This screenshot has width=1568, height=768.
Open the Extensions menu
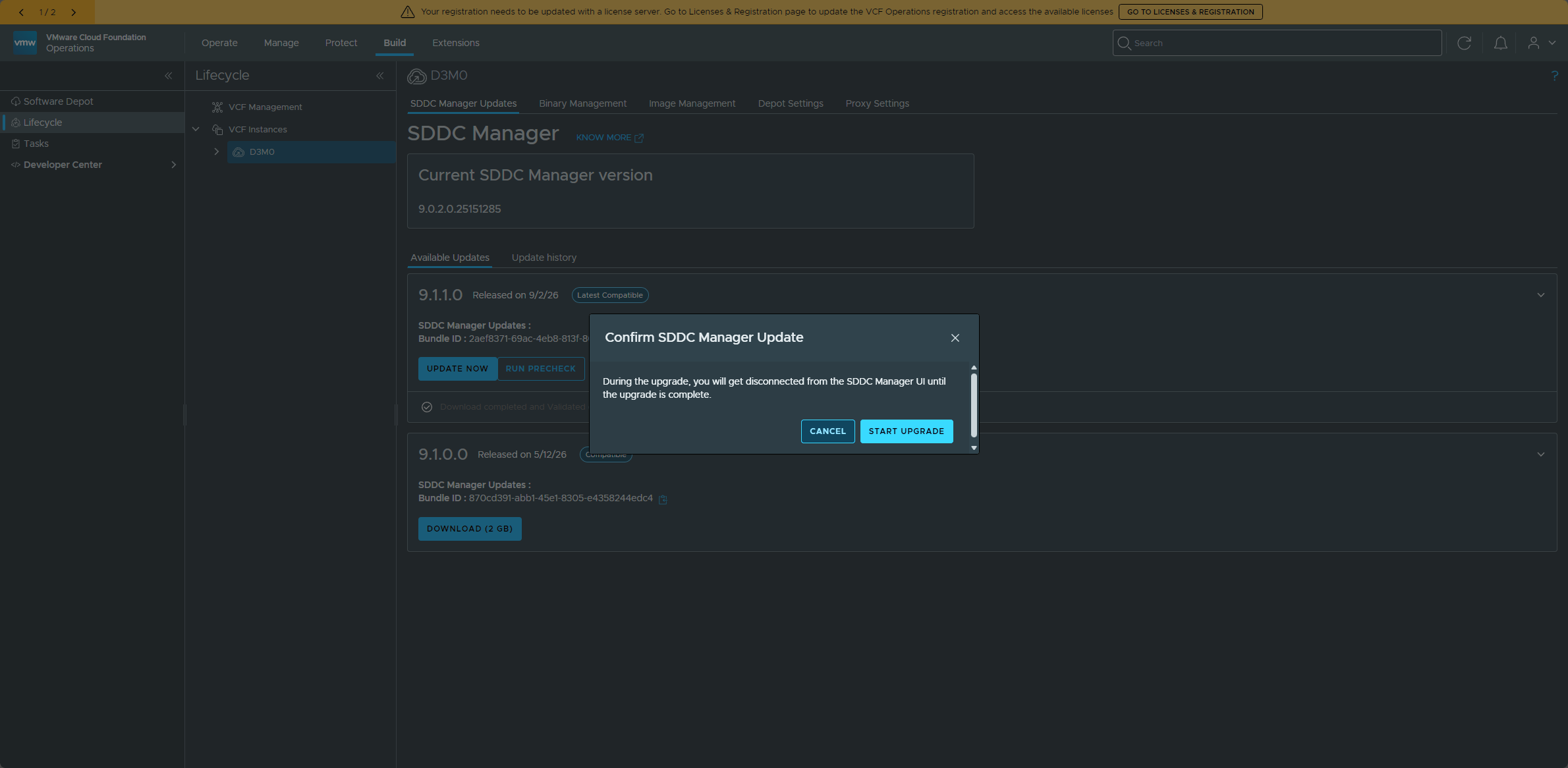click(x=456, y=43)
